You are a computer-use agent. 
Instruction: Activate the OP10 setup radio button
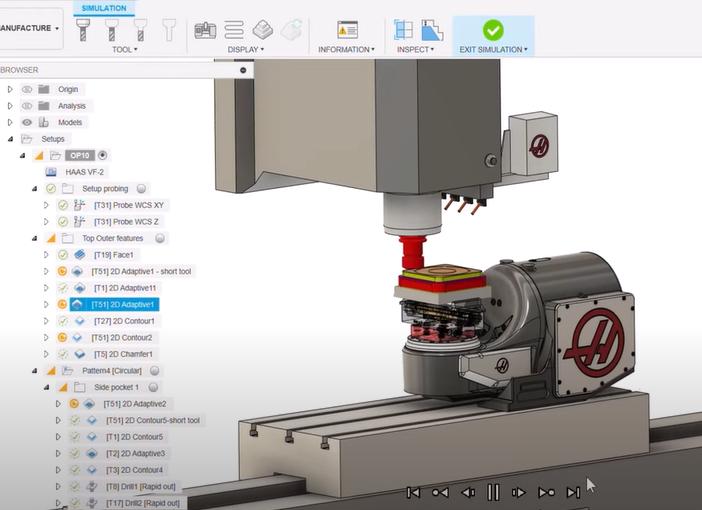click(103, 155)
